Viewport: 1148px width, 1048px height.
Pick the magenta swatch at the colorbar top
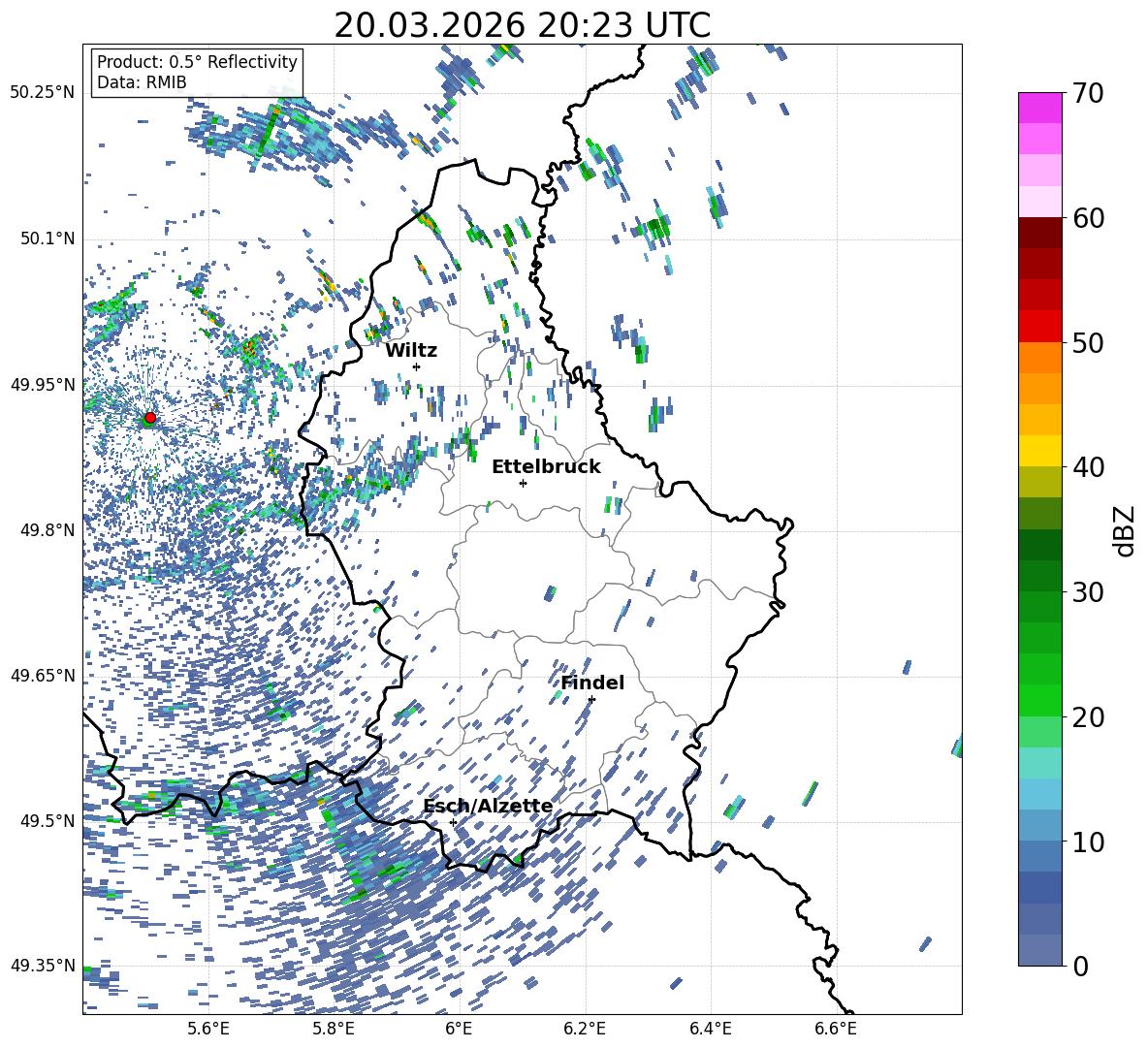pyautogui.click(x=1040, y=108)
